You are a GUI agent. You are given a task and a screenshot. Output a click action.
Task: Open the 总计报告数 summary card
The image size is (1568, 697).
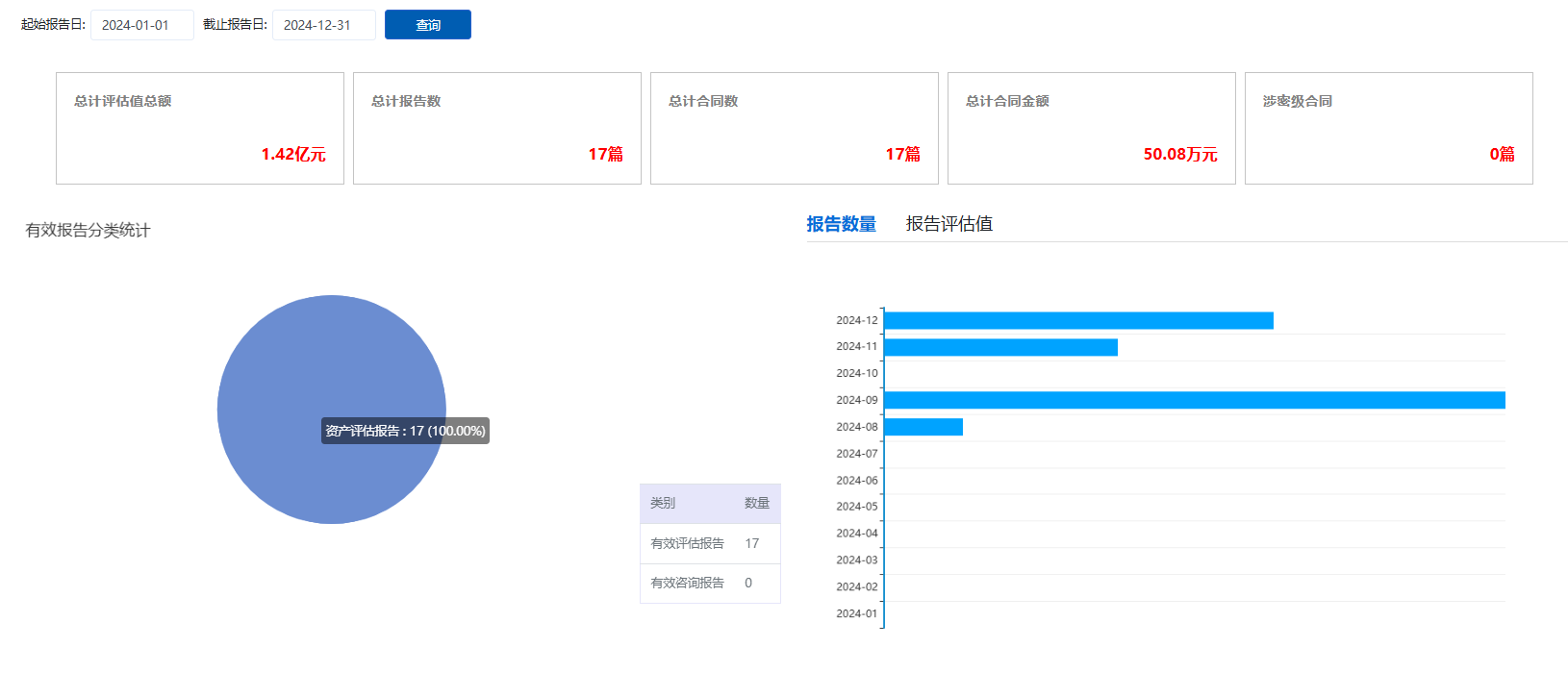click(496, 128)
